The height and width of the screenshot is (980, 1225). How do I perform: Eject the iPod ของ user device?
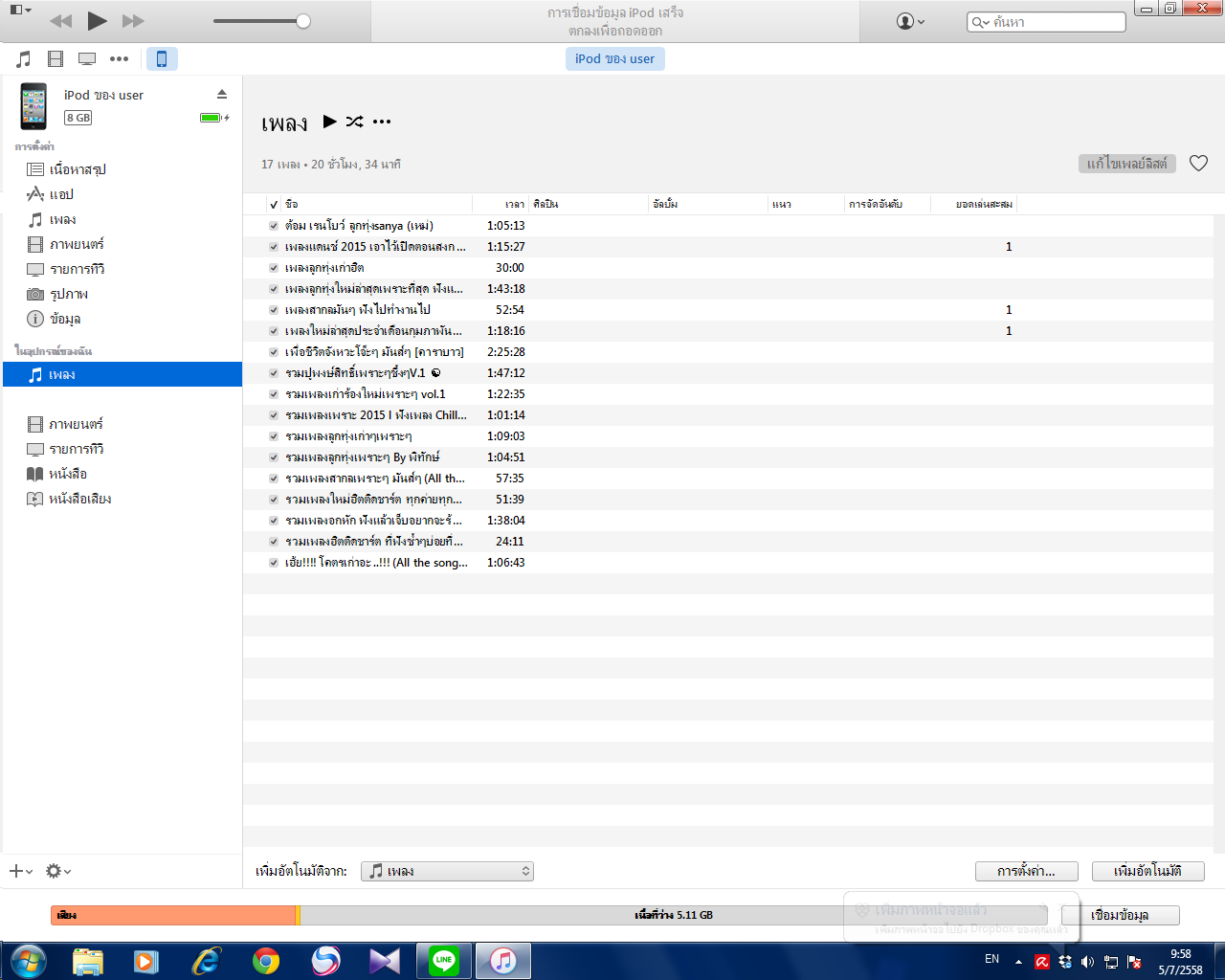click(222, 94)
